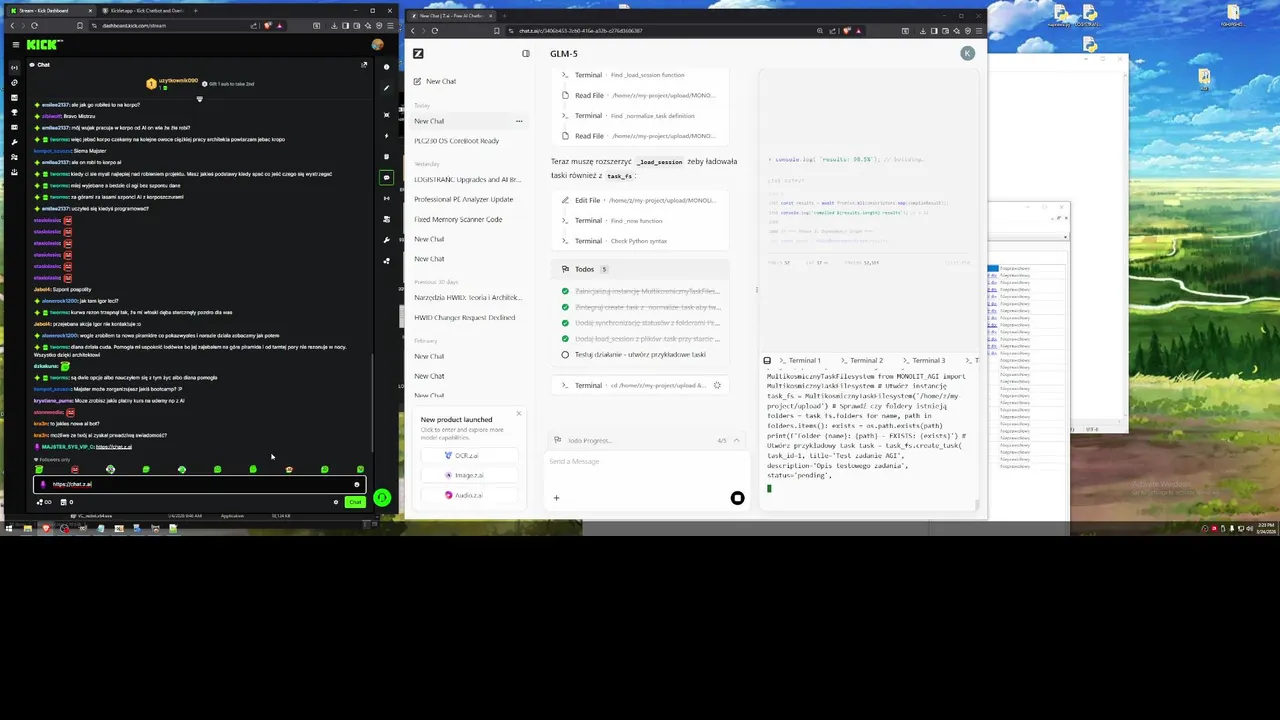Screen dimensions: 1280x720
Task: Expand the Todos list header
Action: click(x=640, y=269)
